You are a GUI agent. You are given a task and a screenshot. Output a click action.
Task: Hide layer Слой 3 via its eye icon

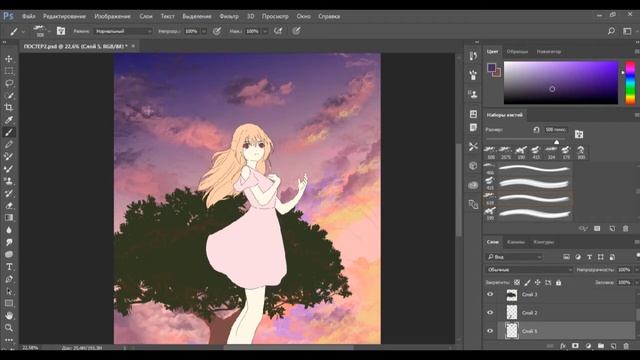(x=490, y=294)
